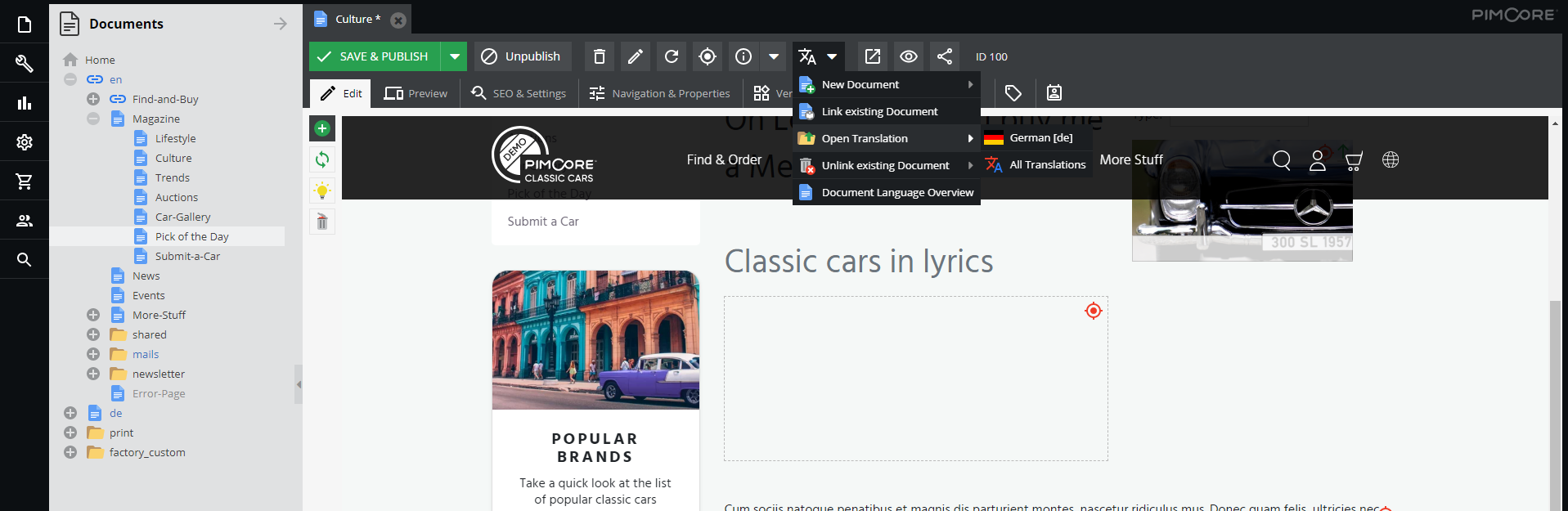This screenshot has height=511, width=1568.
Task: Click the lightbulb highlight icon
Action: coord(322,191)
